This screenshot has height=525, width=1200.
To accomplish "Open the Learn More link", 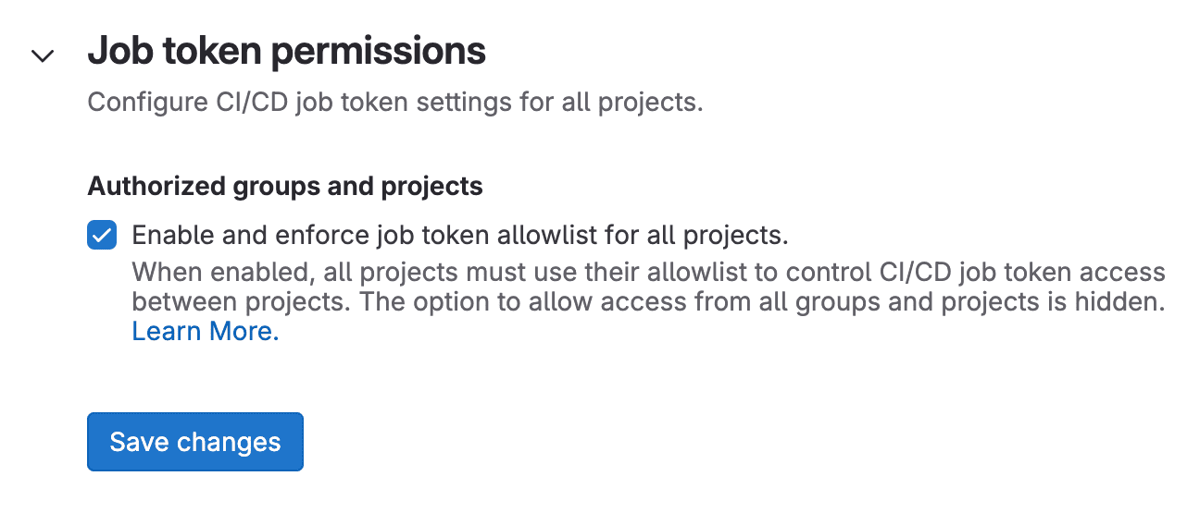I will pos(205,332).
